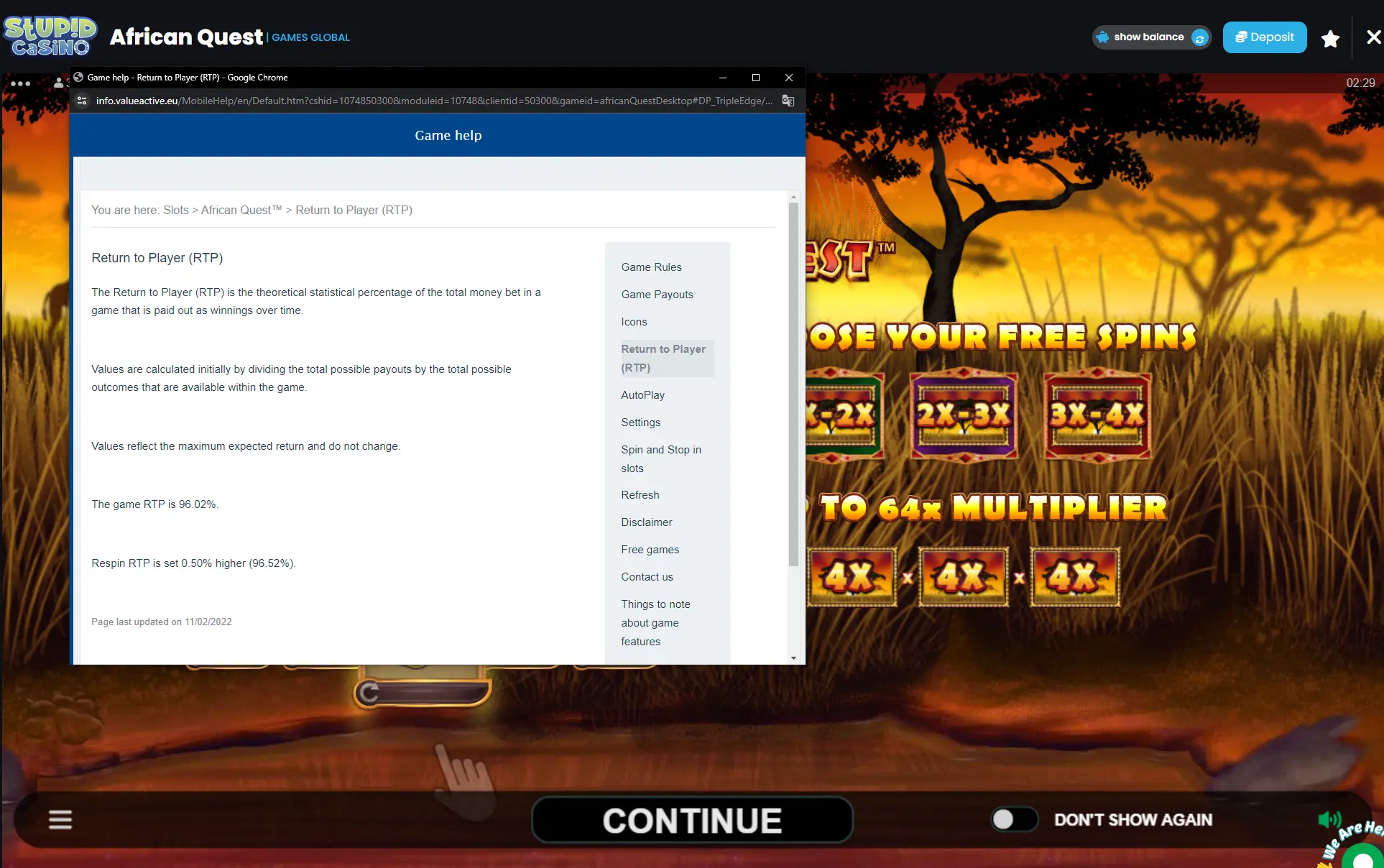
Task: Open the three-dots menu in game frame
Action: coord(20,83)
